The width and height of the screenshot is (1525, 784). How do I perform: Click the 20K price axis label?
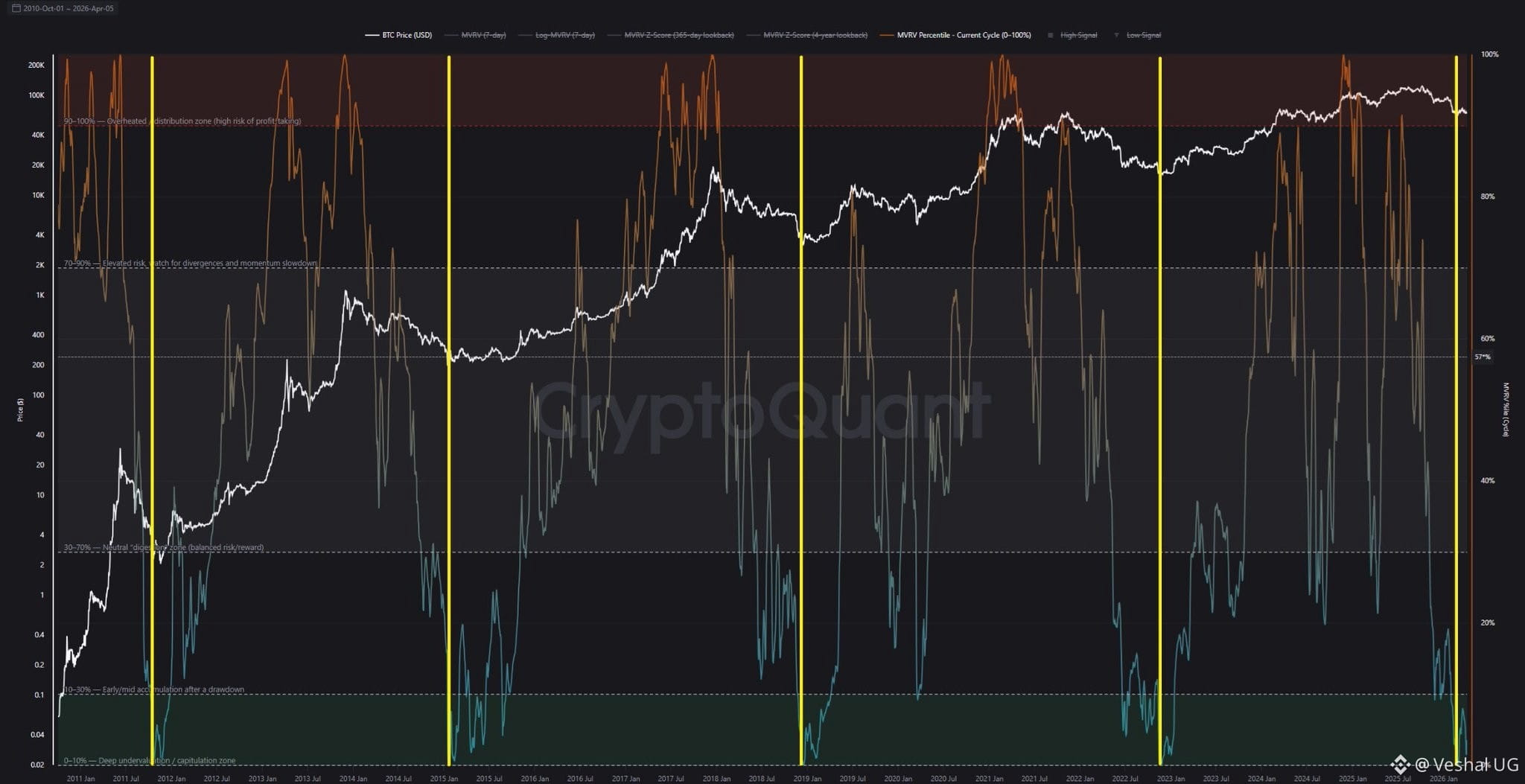tap(38, 165)
